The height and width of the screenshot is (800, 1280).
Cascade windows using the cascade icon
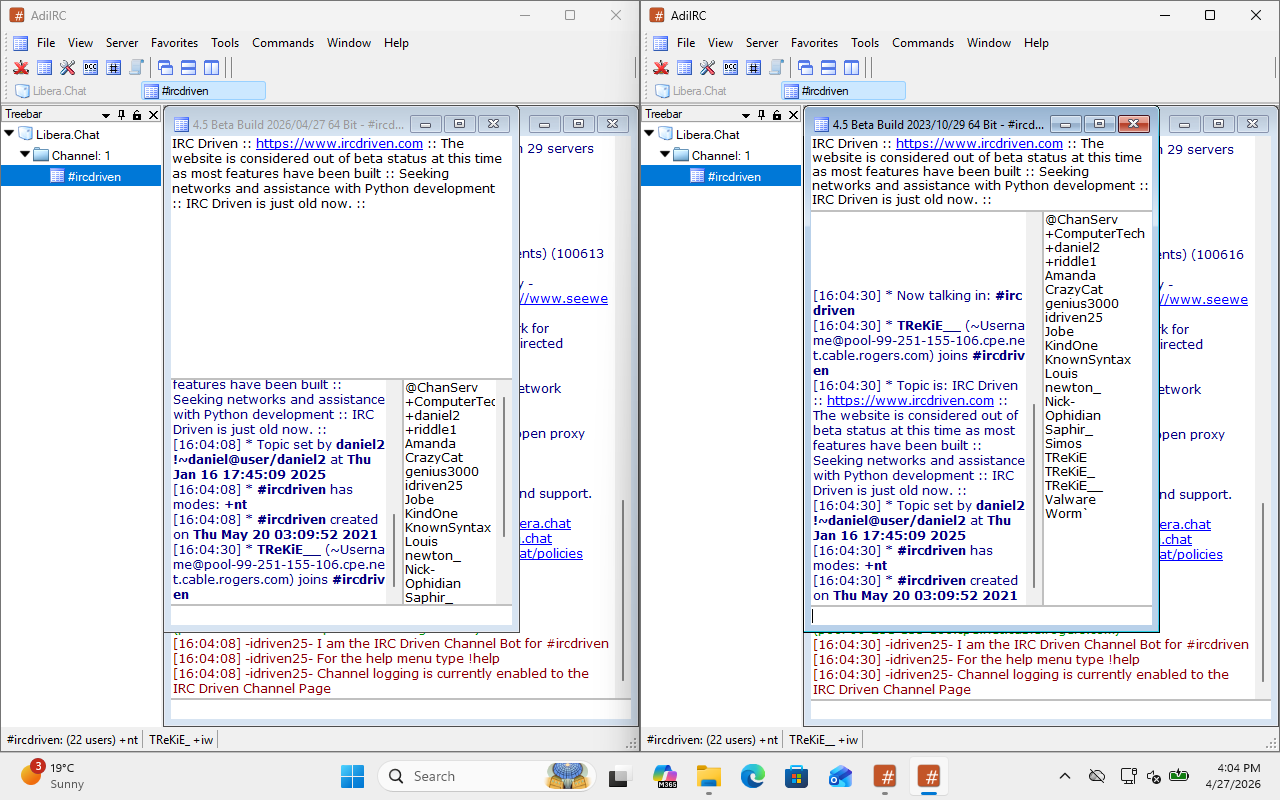pos(165,67)
